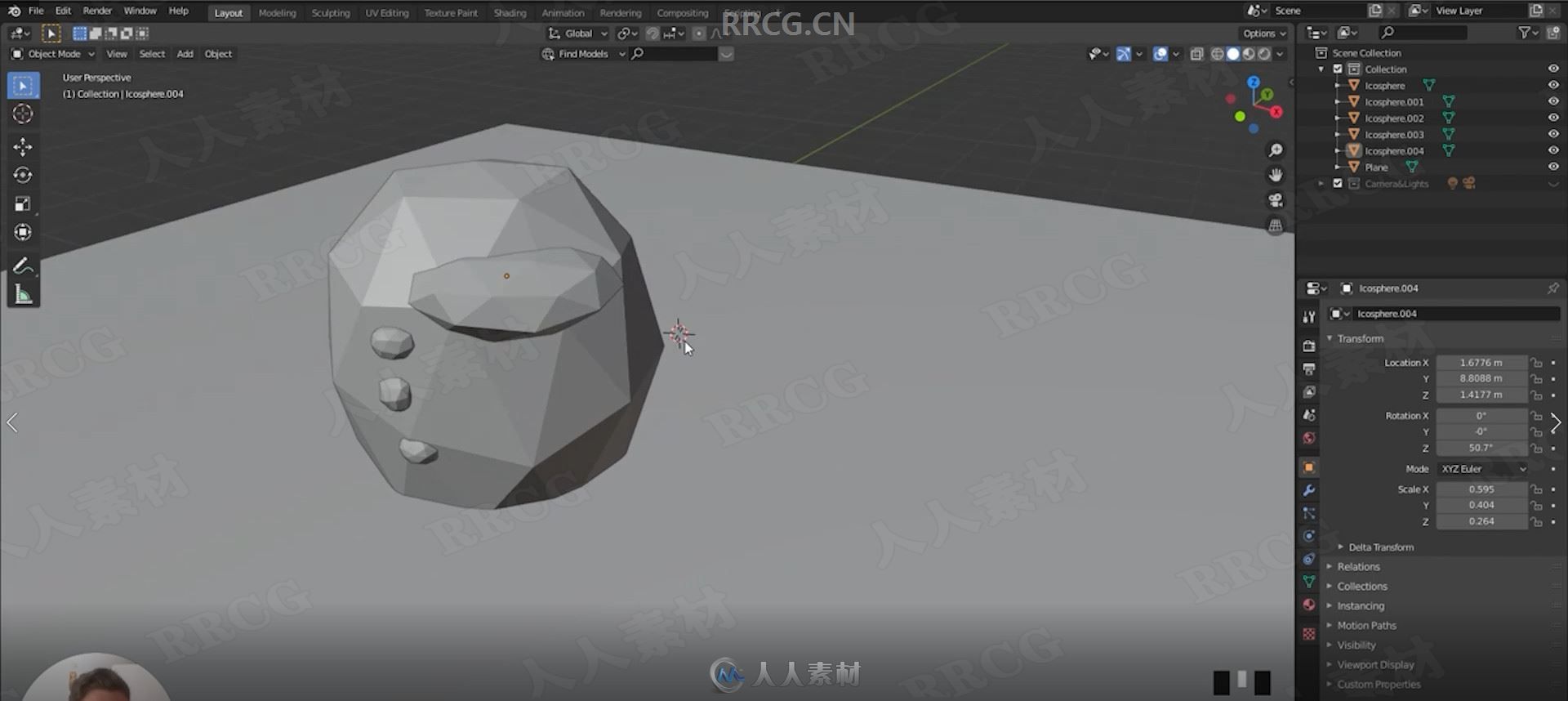Toggle proportional editing in header
Image resolution: width=1568 pixels, height=701 pixels.
click(699, 33)
